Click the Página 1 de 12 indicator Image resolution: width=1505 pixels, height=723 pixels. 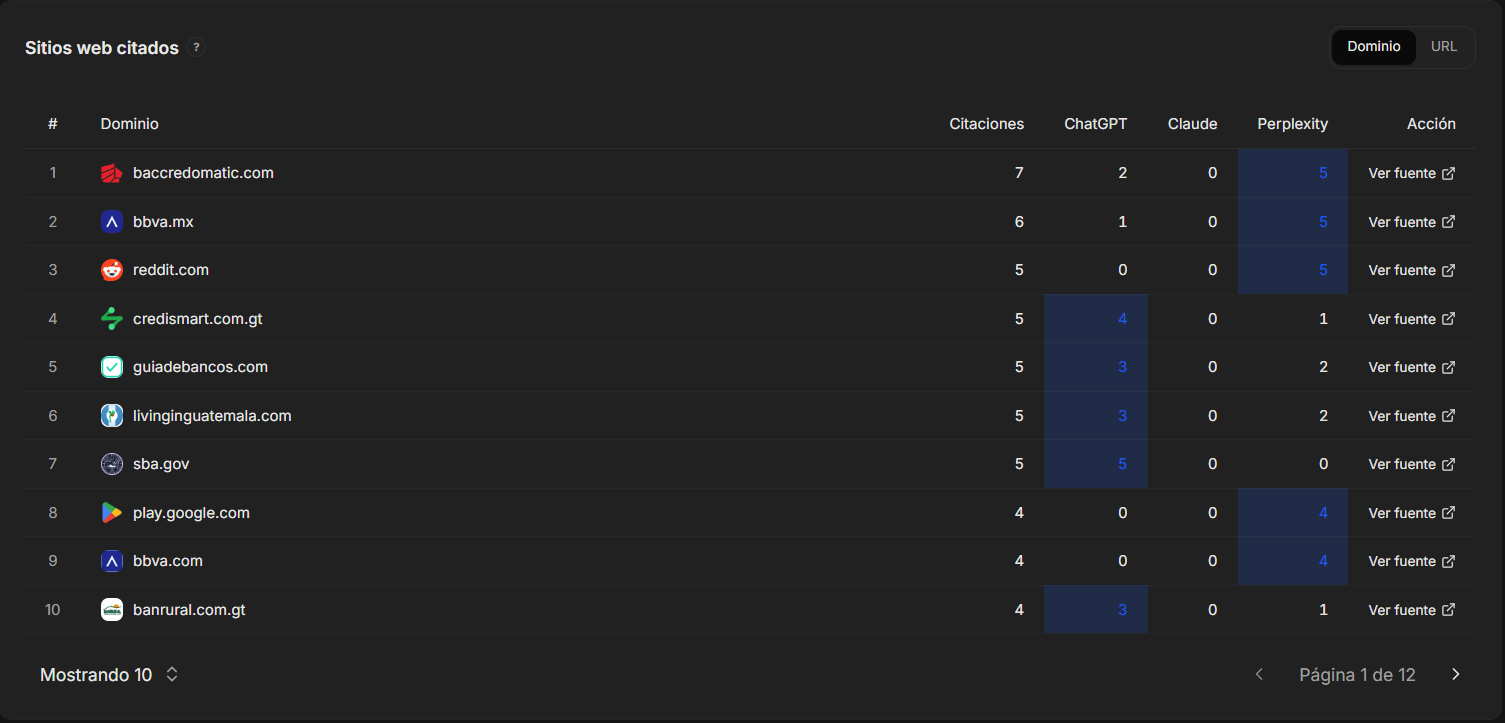1357,675
